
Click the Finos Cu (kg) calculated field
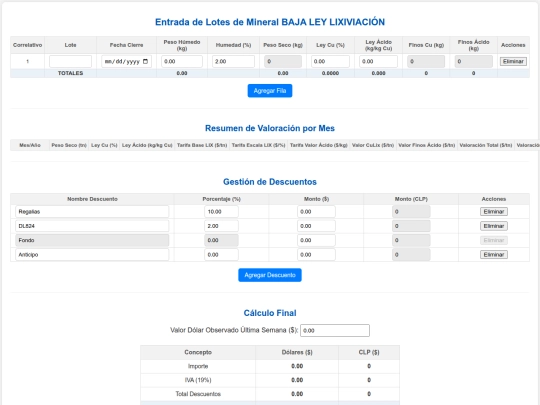426,61
